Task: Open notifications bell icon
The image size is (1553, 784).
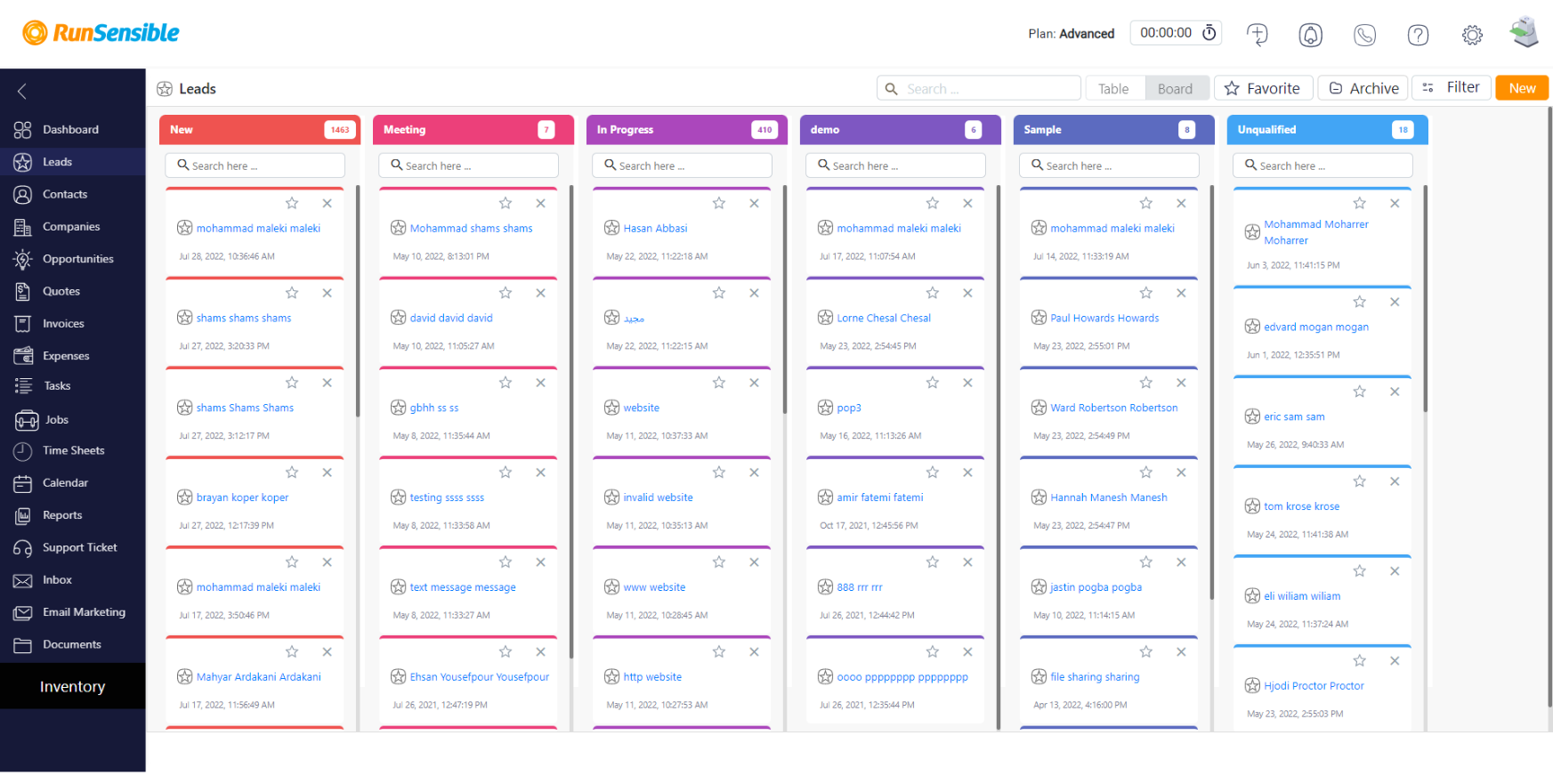Action: coord(1310,35)
